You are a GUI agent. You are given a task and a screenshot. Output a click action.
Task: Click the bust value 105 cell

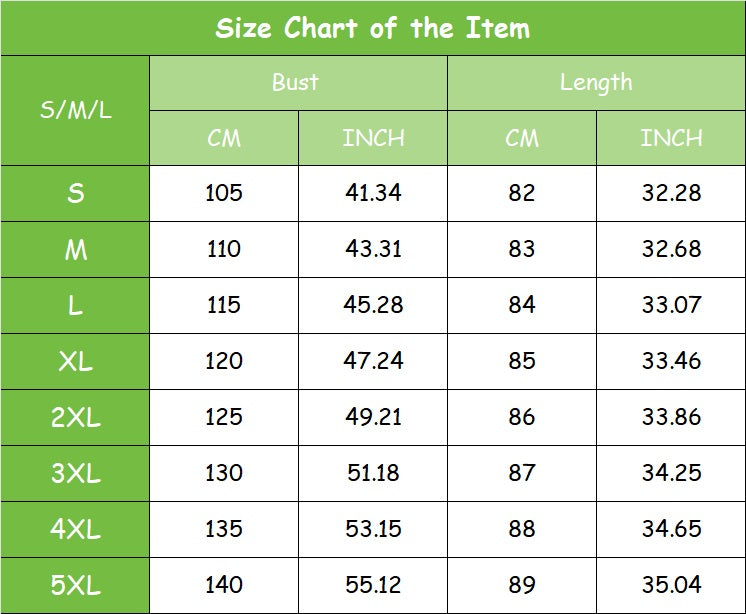(x=223, y=193)
